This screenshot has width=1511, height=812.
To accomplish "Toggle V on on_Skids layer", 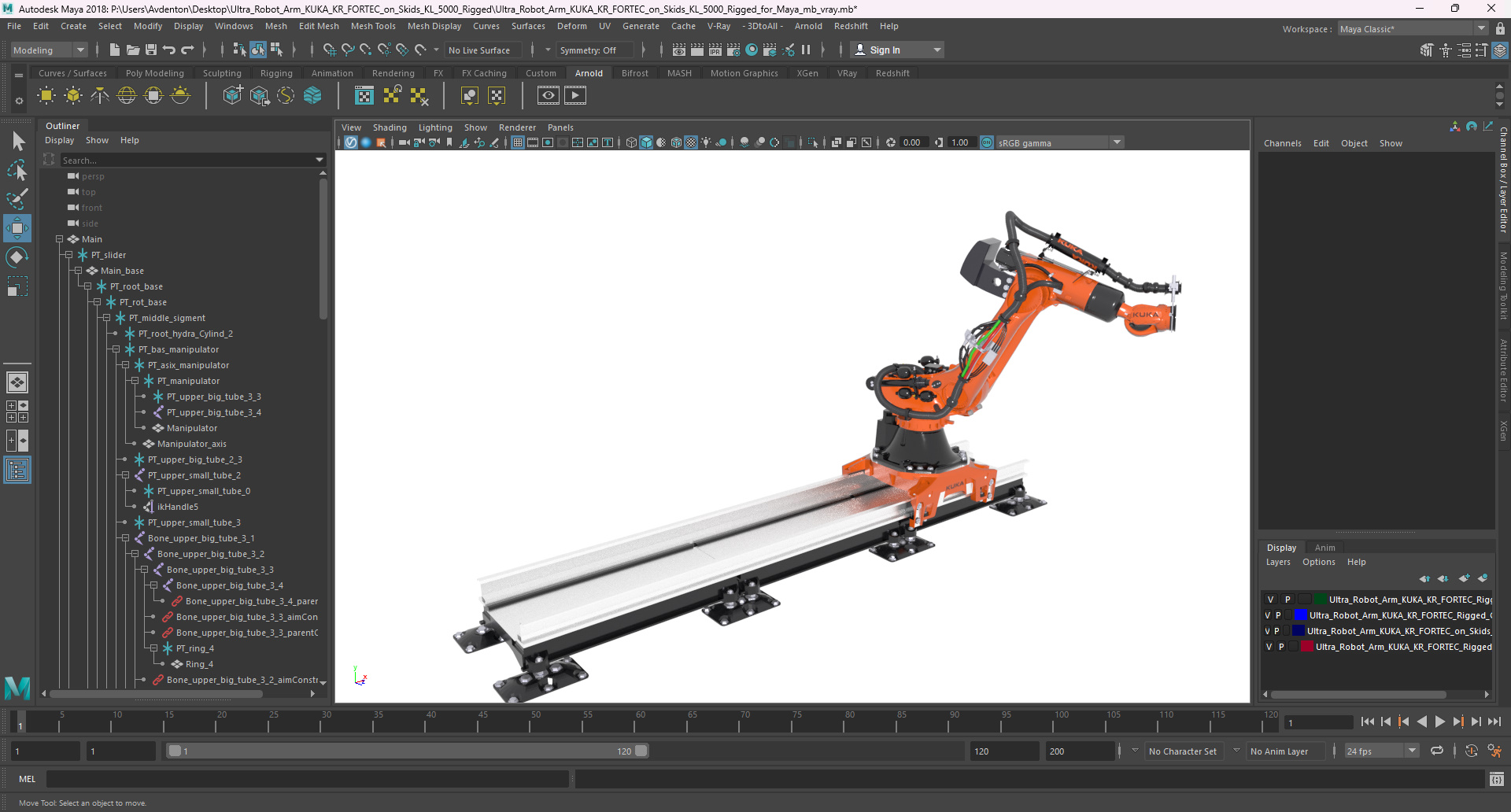I will 1267,631.
